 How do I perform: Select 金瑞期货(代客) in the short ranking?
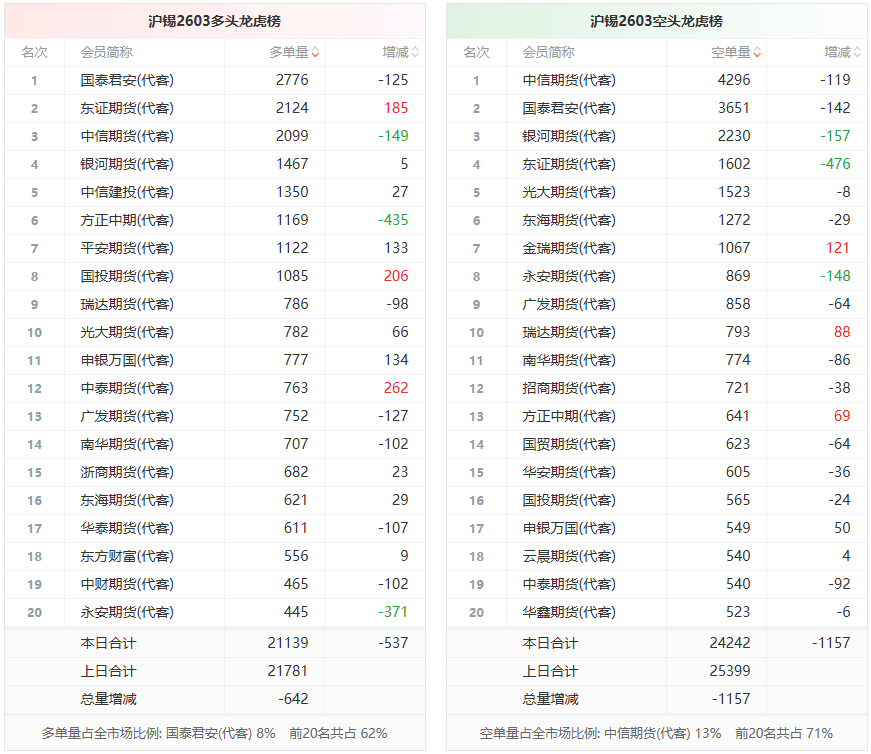[569, 248]
